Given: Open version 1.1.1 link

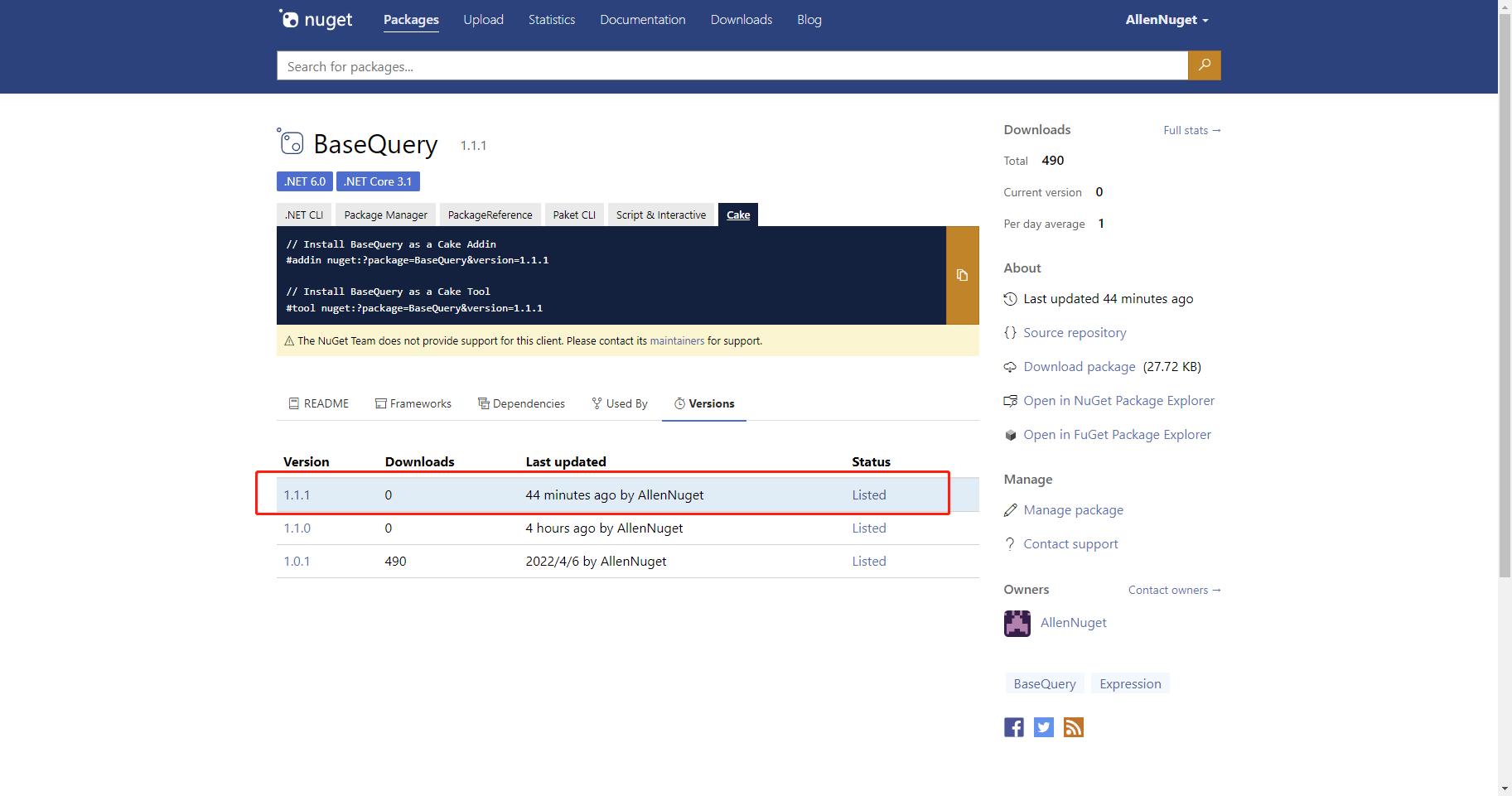Looking at the screenshot, I should tap(297, 495).
